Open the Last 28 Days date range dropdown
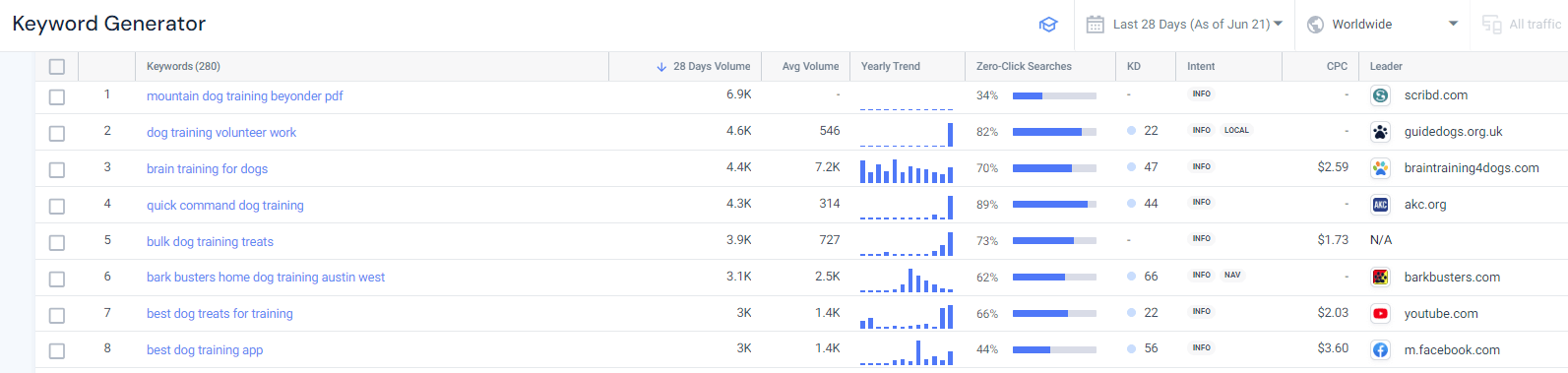Viewport: 1568px width, 373px height. (x=1185, y=25)
